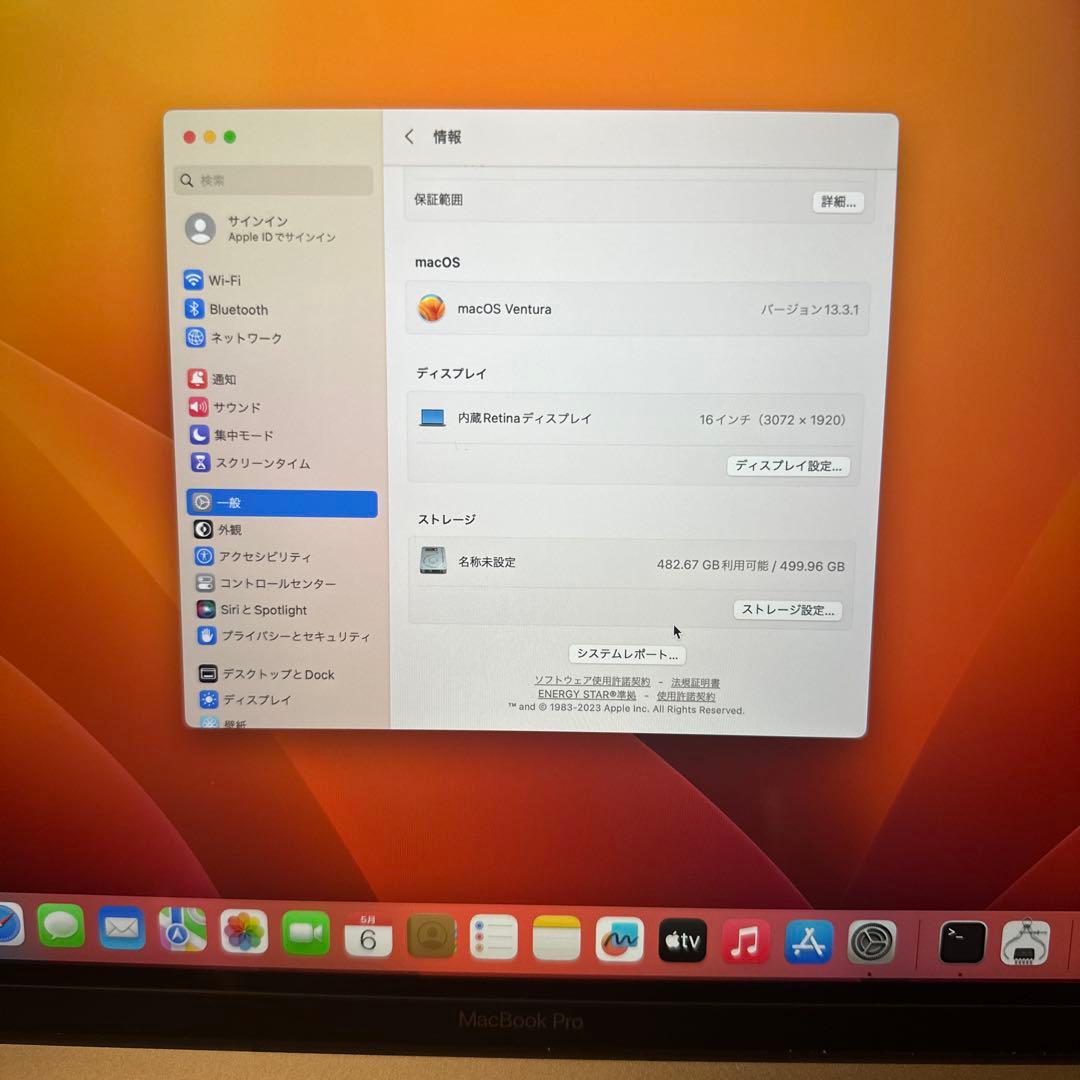Open Terminal from the Dock
1080x1080 pixels.
click(961, 940)
